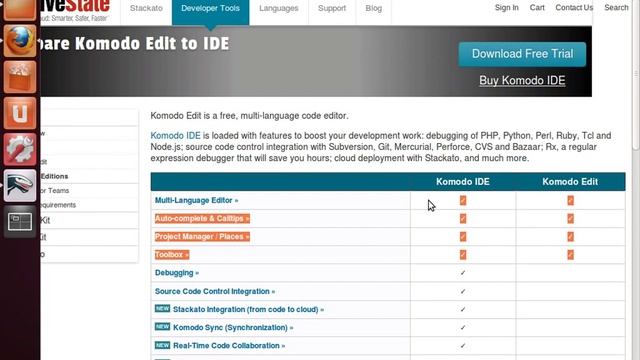The width and height of the screenshot is (640, 360).
Task: Click Komodo IDE checkmark for Project Manager
Action: [462, 236]
